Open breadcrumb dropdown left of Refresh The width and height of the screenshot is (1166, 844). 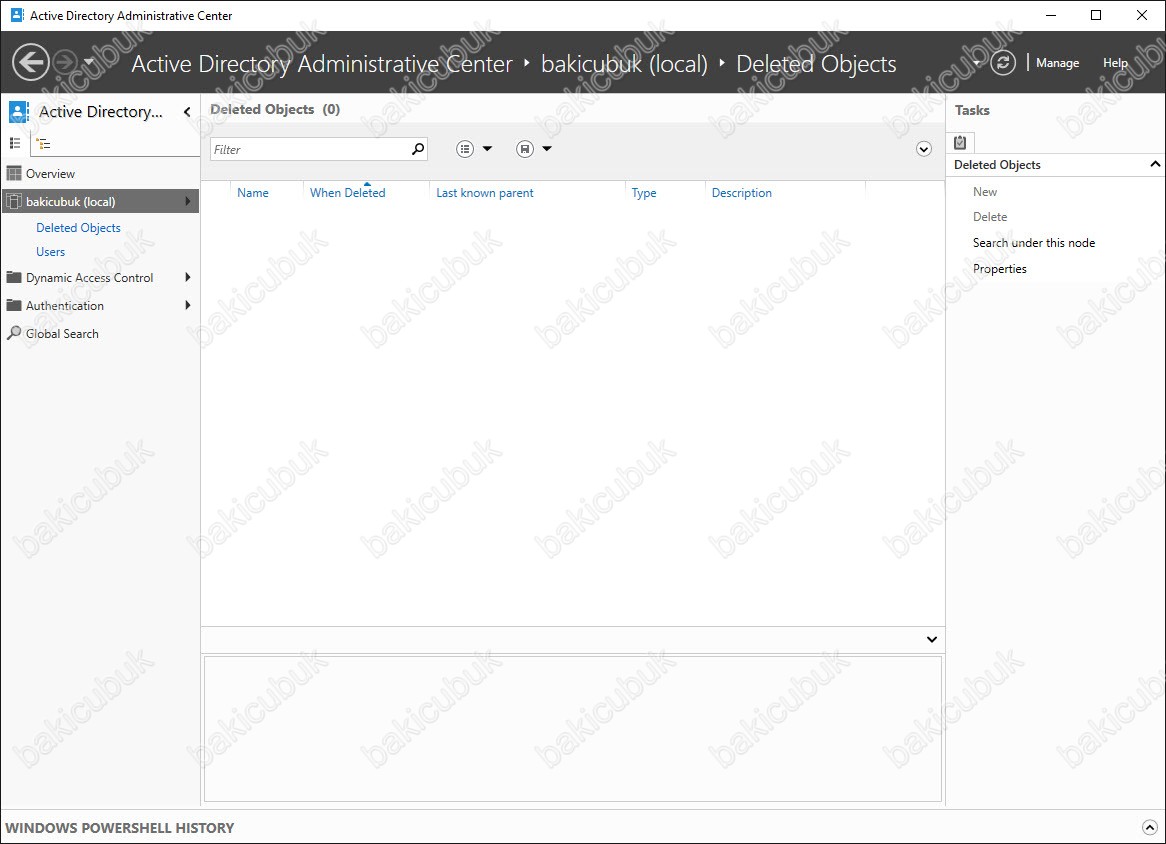(x=977, y=63)
